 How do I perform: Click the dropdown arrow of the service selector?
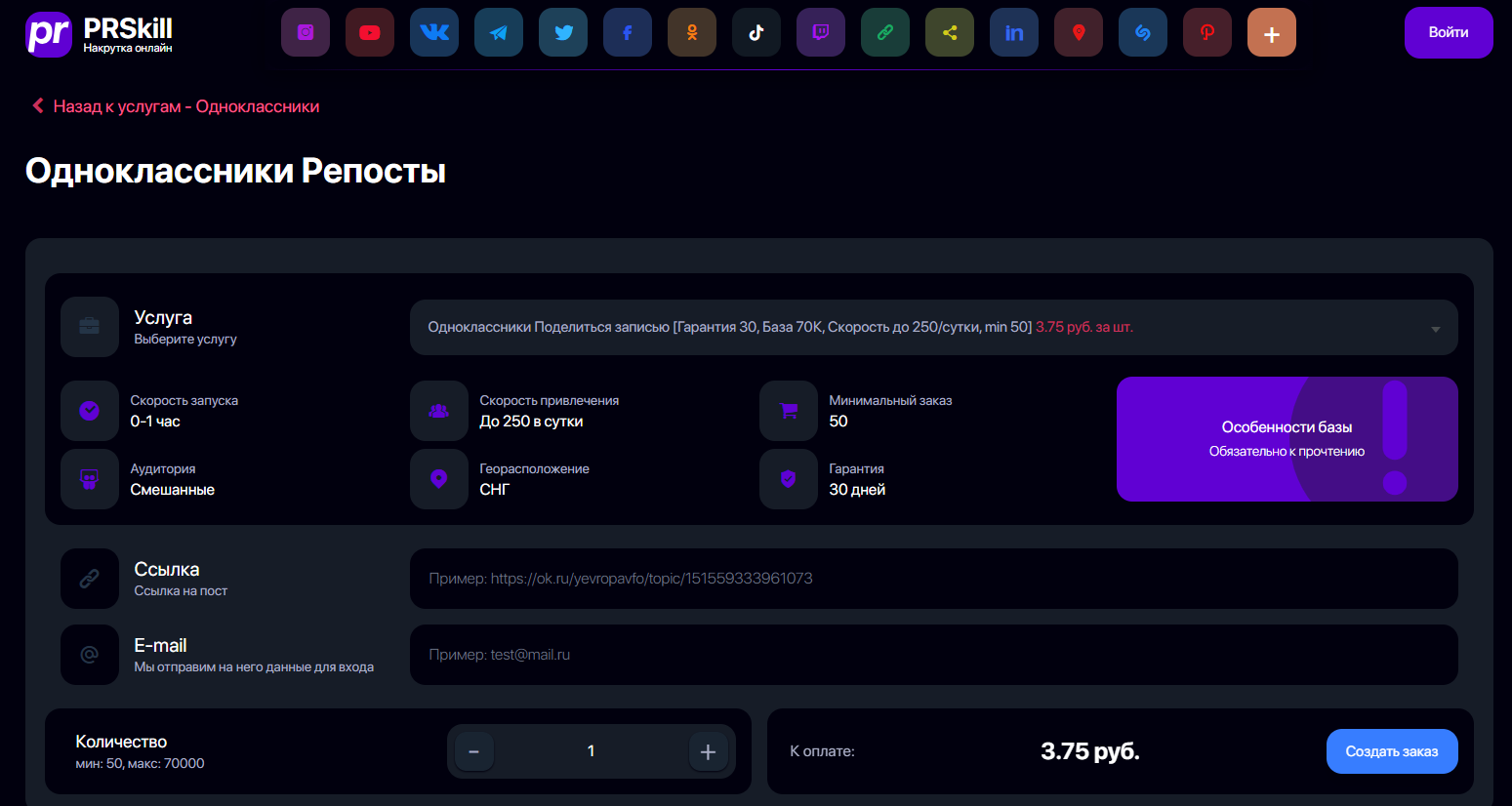[1436, 329]
